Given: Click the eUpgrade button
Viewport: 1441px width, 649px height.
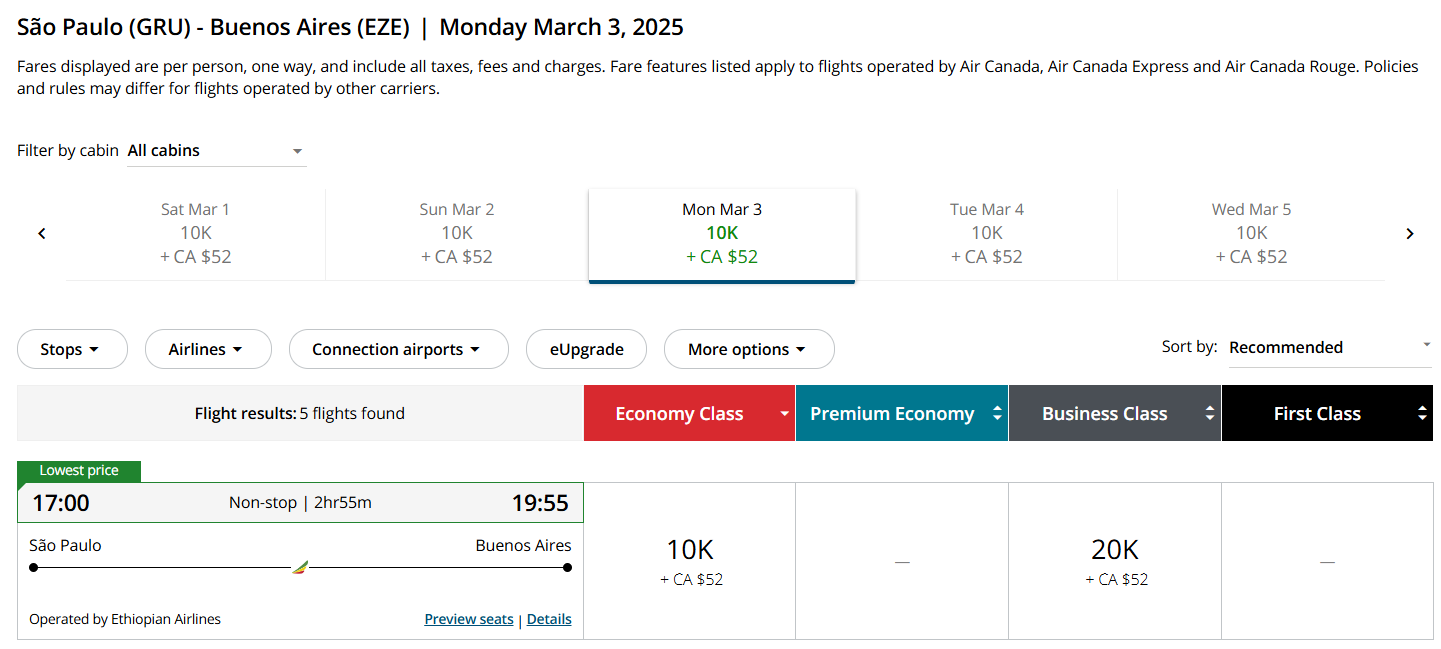Looking at the screenshot, I should point(586,349).
